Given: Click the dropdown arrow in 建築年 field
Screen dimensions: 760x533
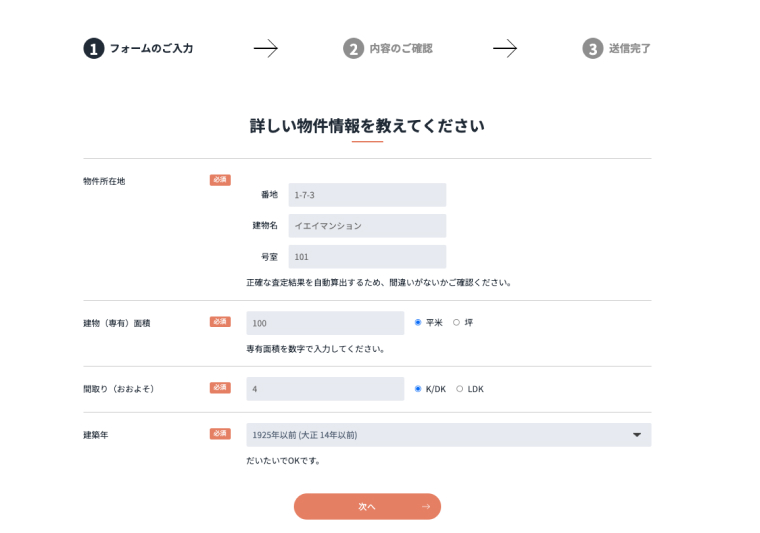Looking at the screenshot, I should click(x=637, y=435).
